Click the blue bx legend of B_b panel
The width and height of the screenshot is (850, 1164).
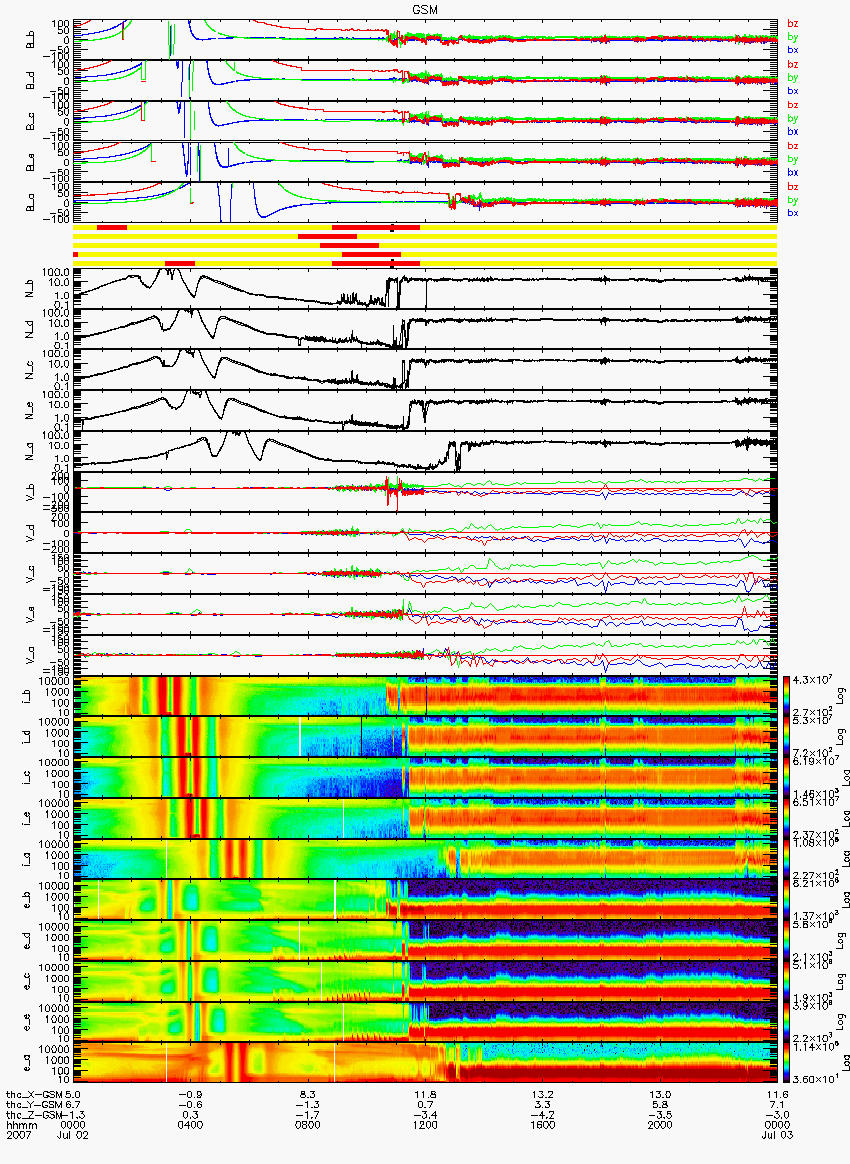point(793,50)
